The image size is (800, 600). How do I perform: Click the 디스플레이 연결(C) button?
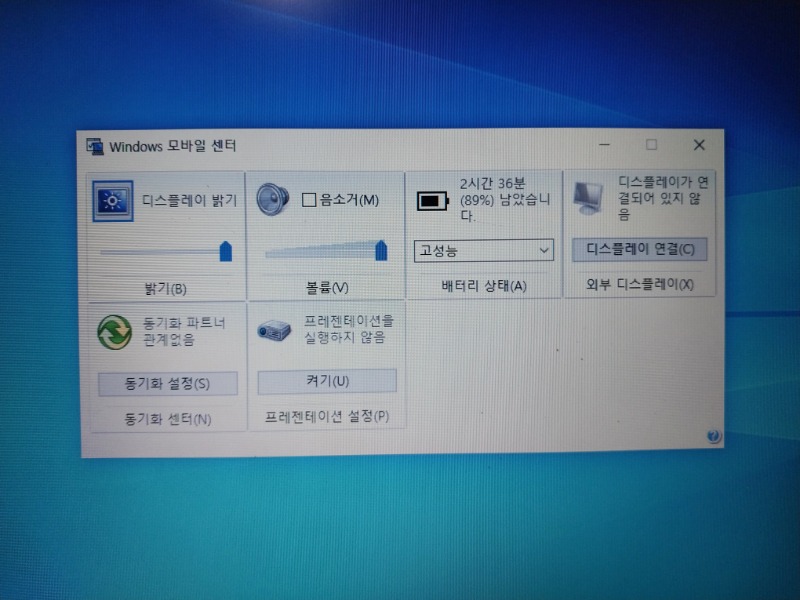(640, 249)
